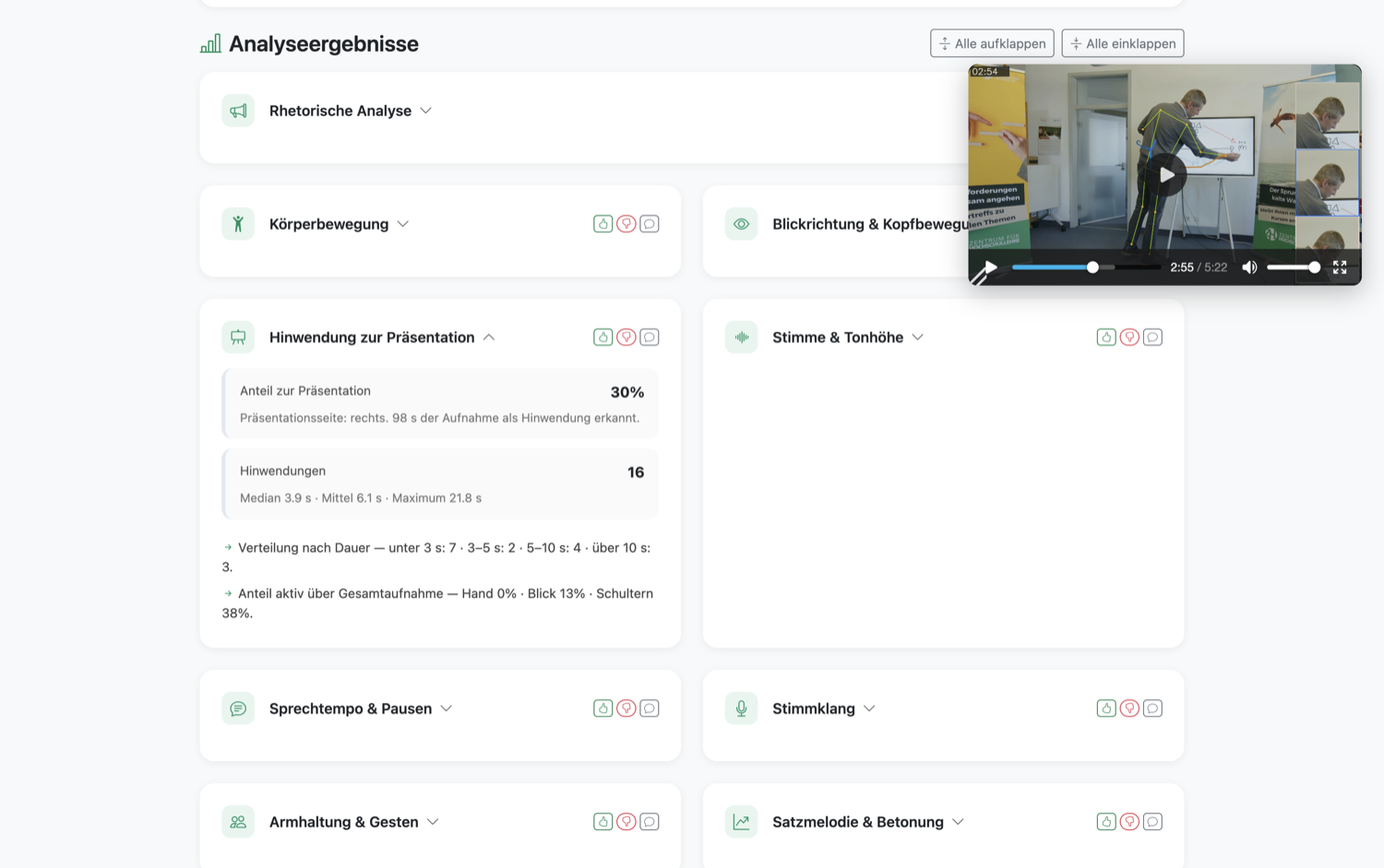Collapse the Hinwendung zur Präsentation section
Screen dimensions: 1384x868
tap(489, 338)
